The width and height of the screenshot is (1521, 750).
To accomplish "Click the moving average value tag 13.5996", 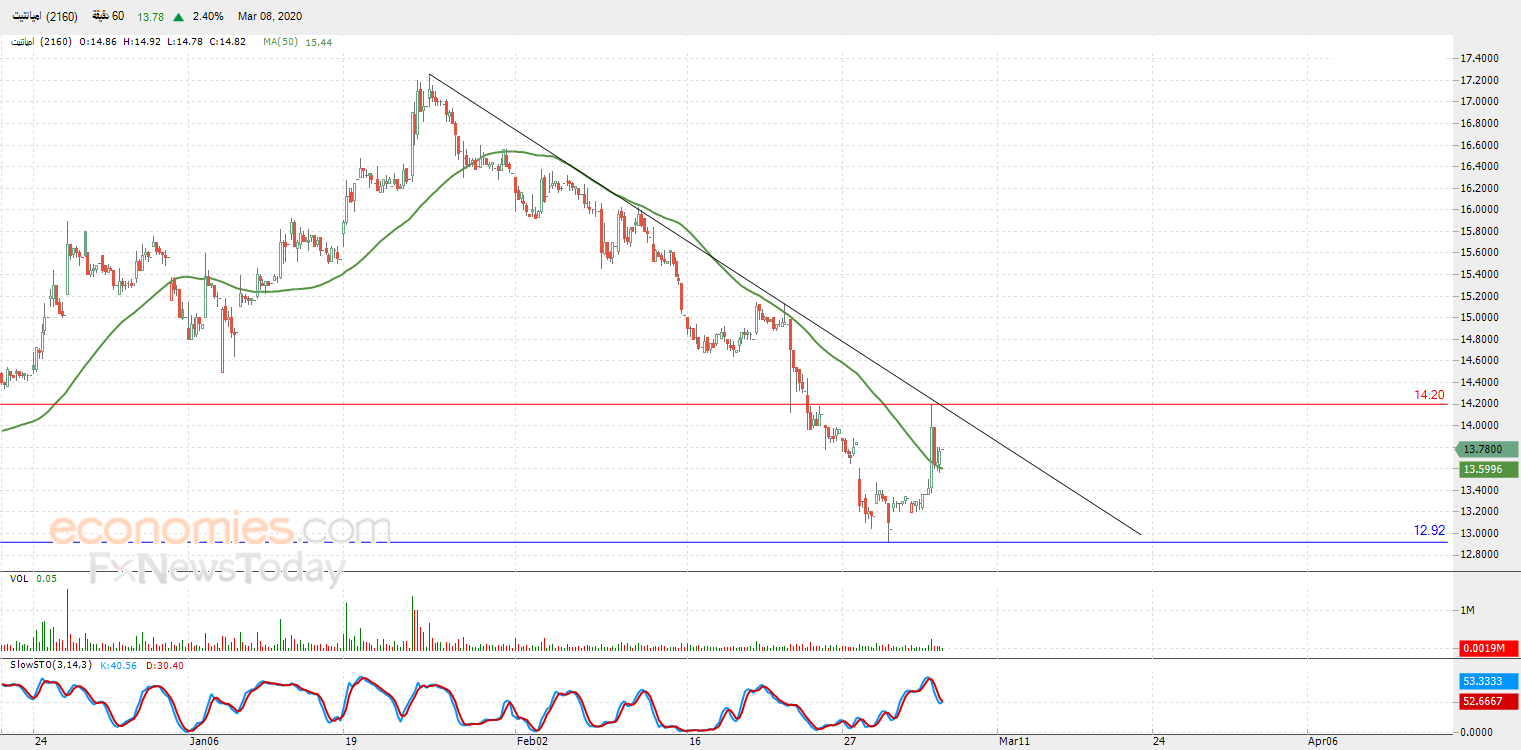I will coord(1488,469).
